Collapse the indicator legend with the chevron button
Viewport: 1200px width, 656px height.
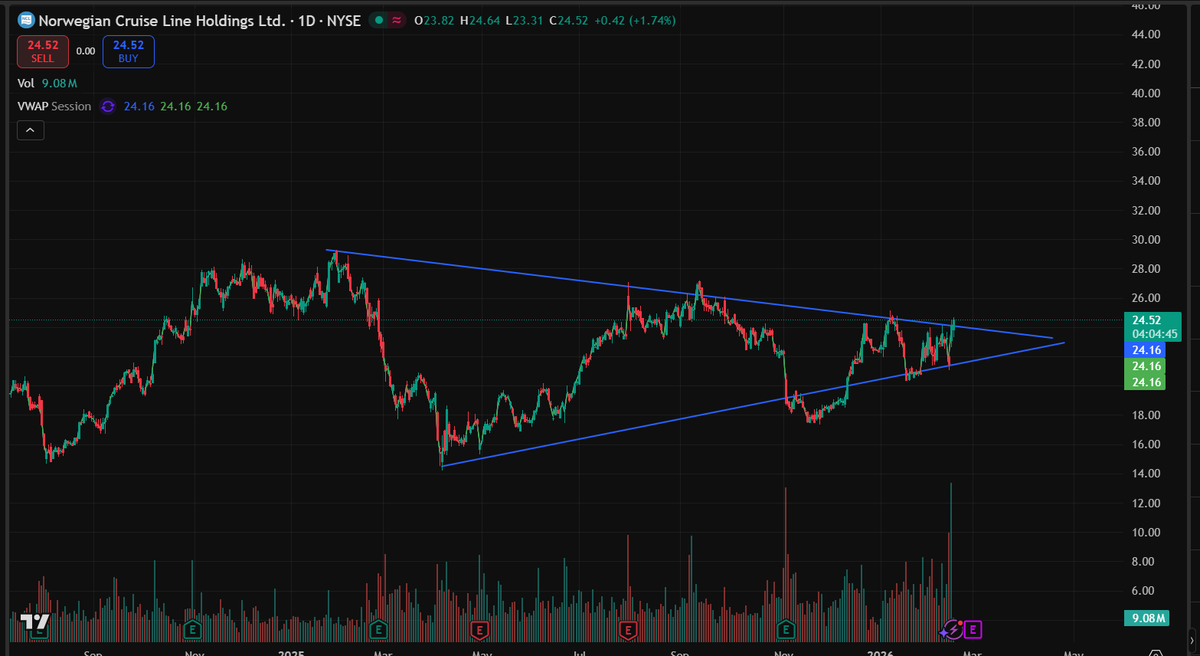(x=30, y=130)
